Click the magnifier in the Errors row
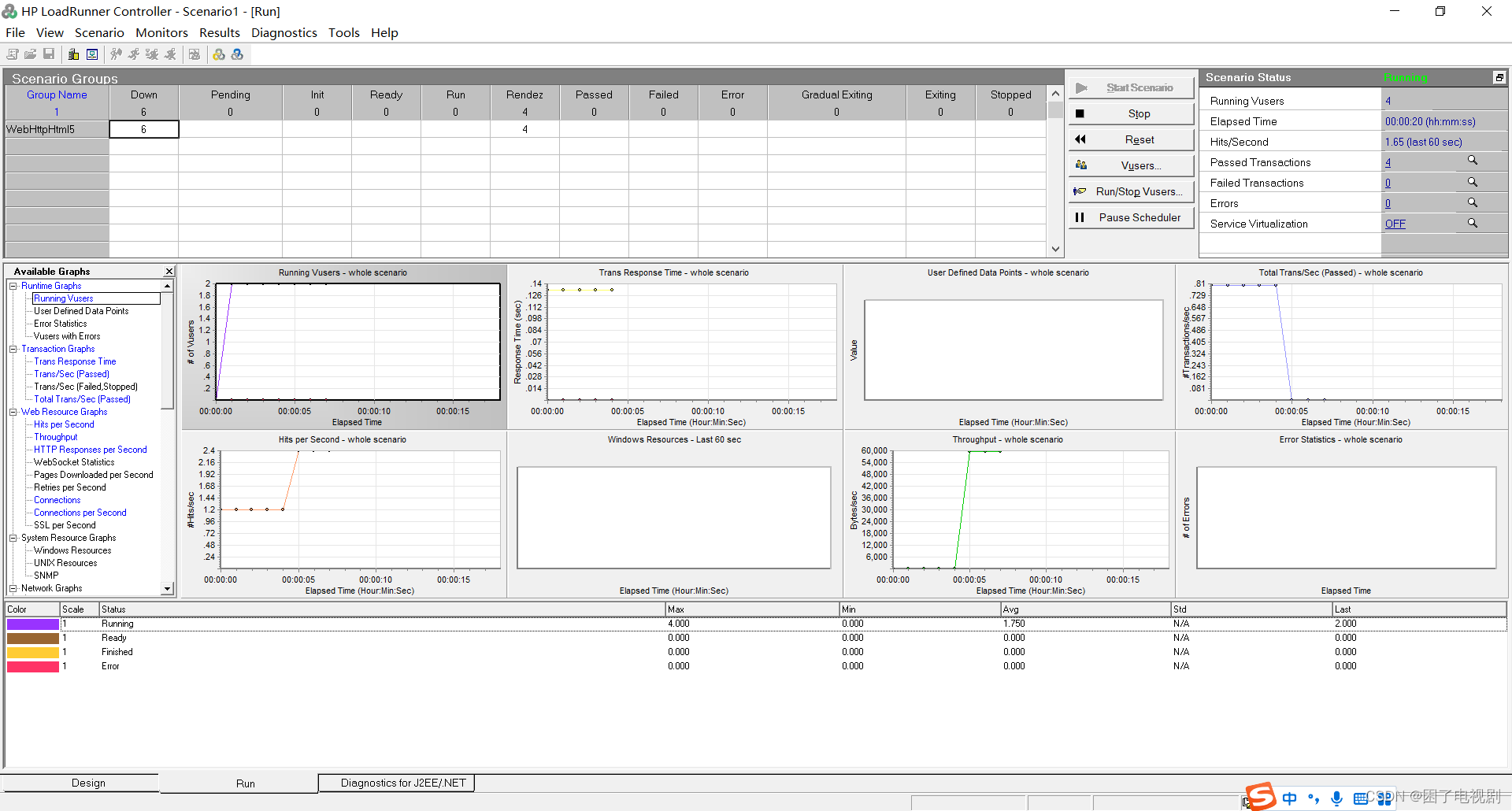The image size is (1512, 811). 1472,202
